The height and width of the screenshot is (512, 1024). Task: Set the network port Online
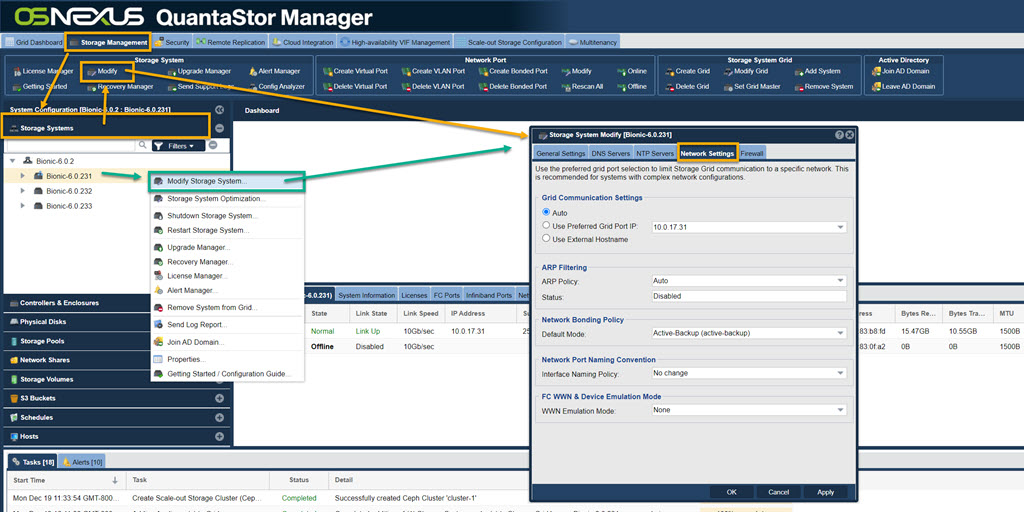pos(631,71)
